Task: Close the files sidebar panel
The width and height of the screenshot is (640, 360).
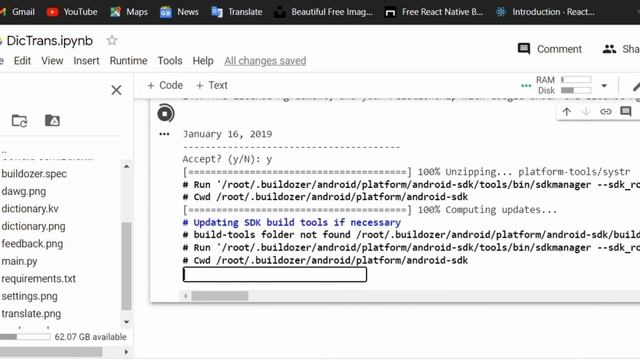Action: [x=116, y=90]
